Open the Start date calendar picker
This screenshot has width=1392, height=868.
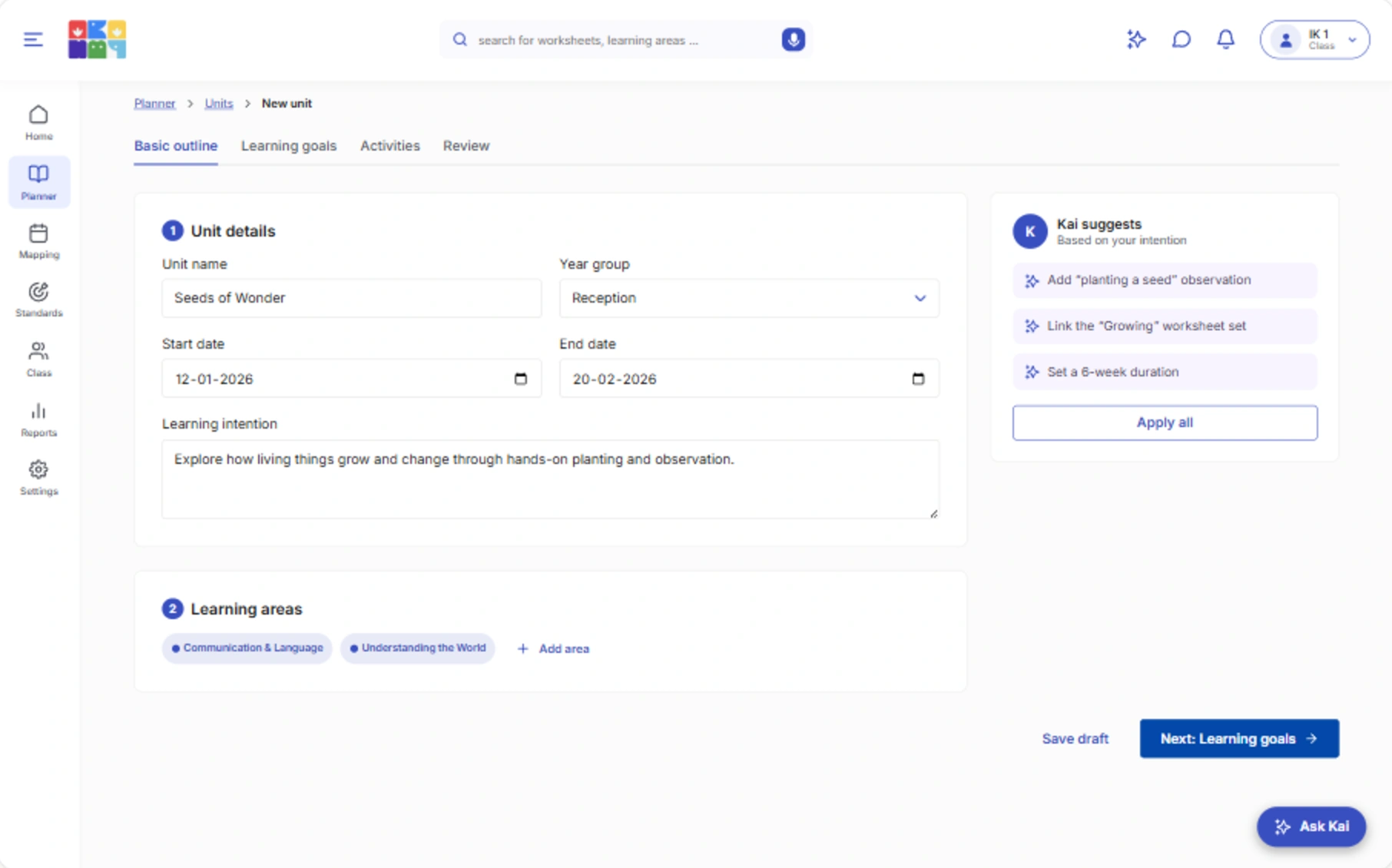(520, 379)
